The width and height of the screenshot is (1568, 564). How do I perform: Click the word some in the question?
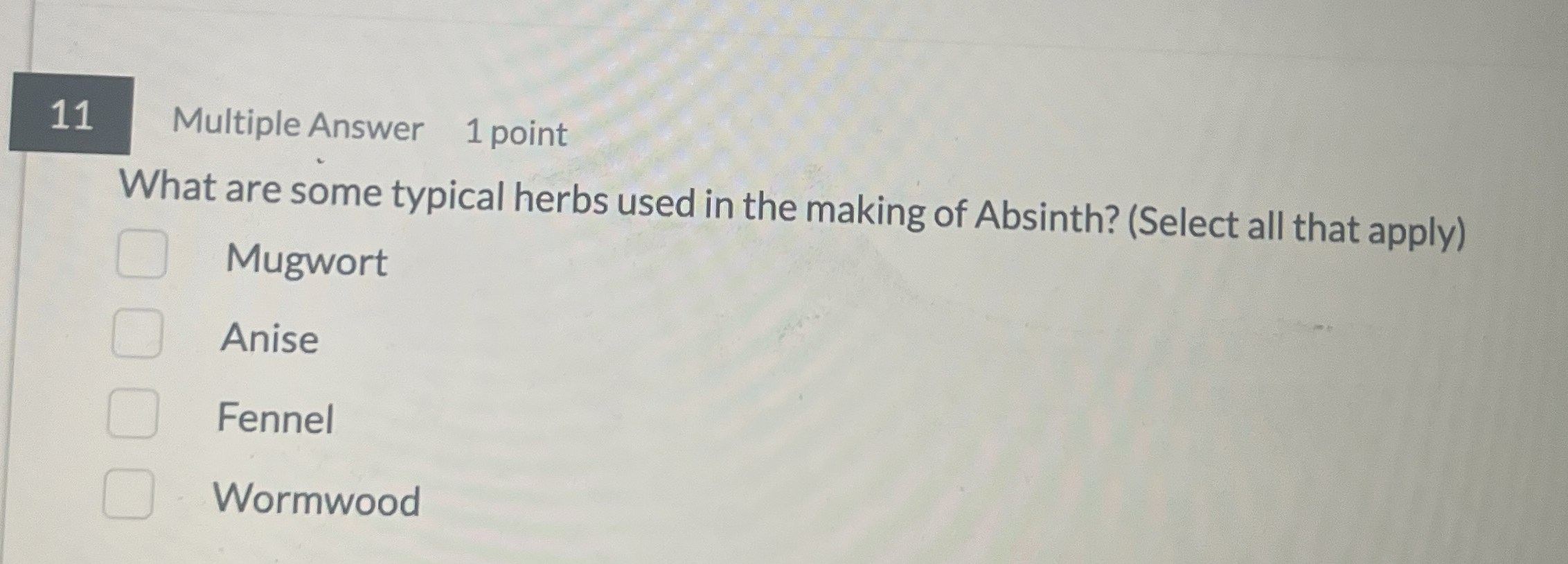(x=335, y=192)
